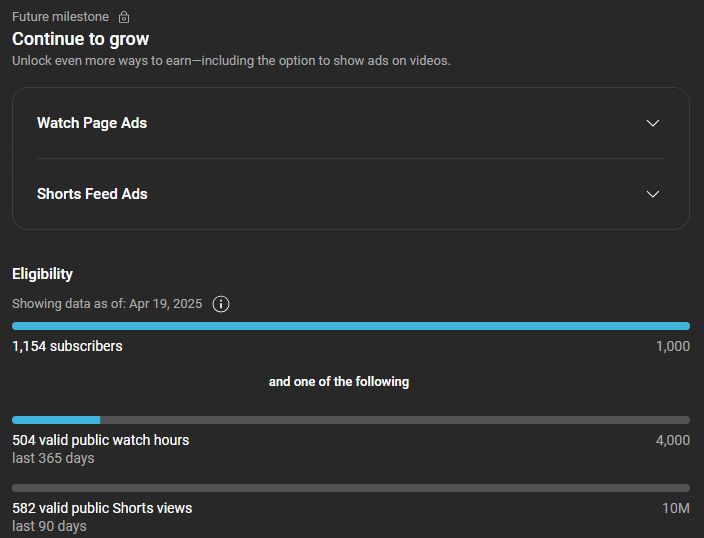The image size is (704, 538).
Task: Click the lock icon beside Future milestone
Action: click(124, 17)
